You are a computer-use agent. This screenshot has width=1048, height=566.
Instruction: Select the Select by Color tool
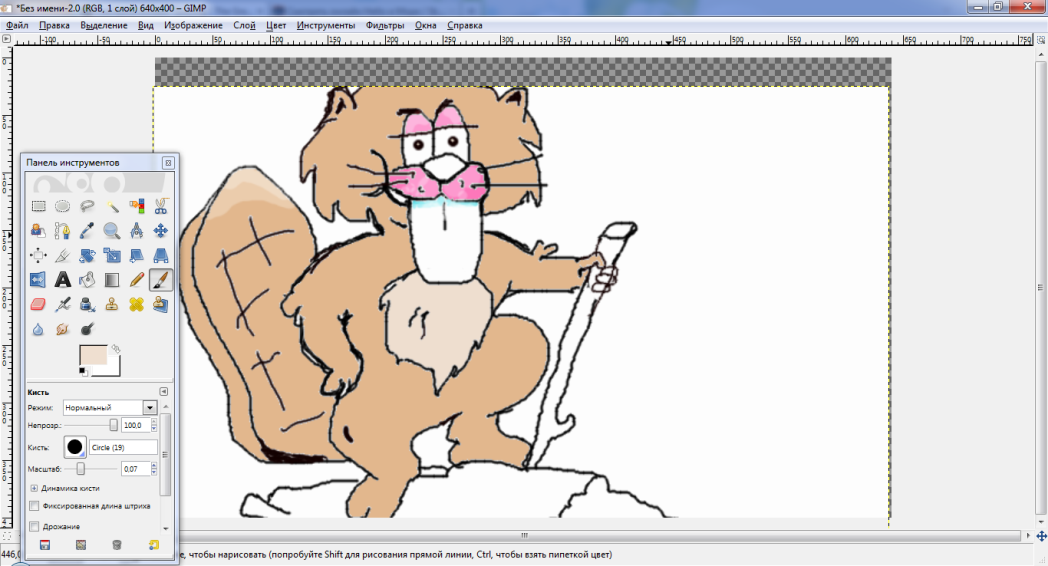tap(136, 206)
